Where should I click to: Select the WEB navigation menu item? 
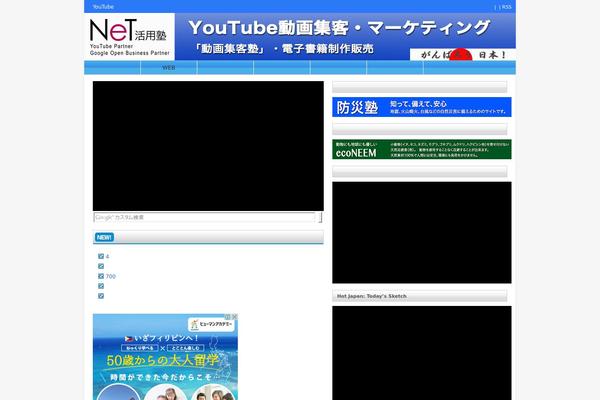168,68
